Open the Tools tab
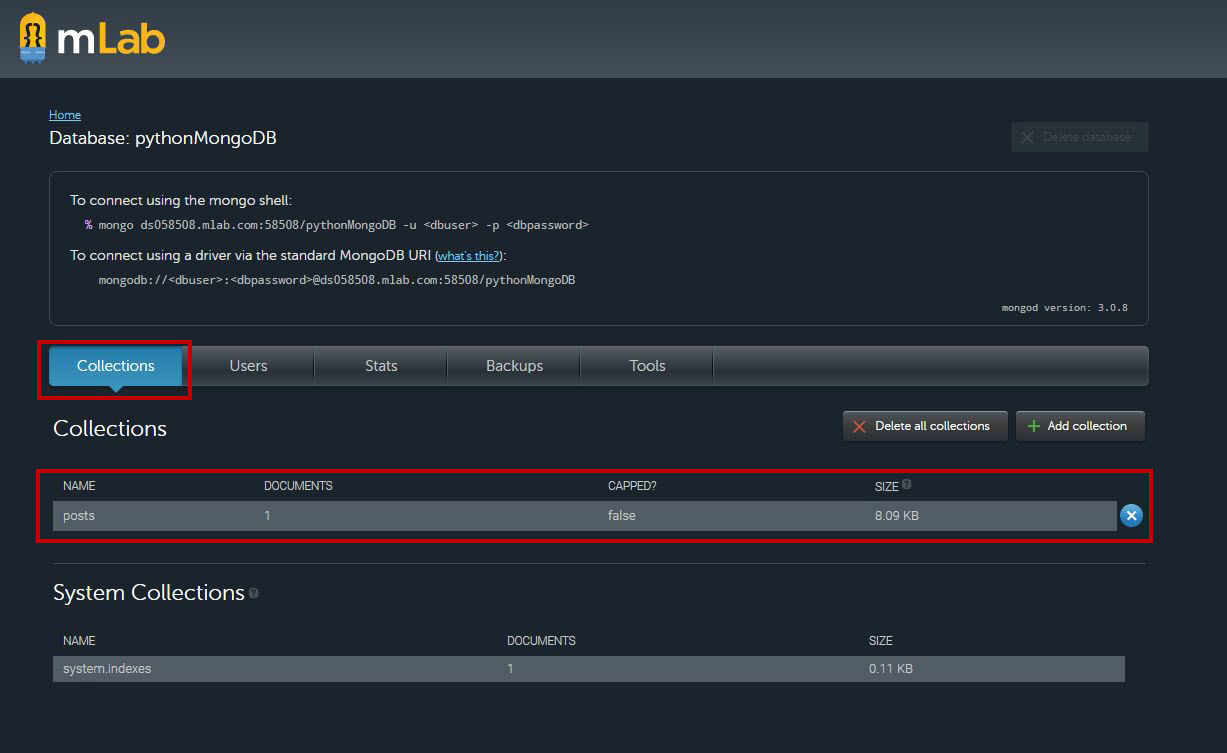 [x=647, y=366]
